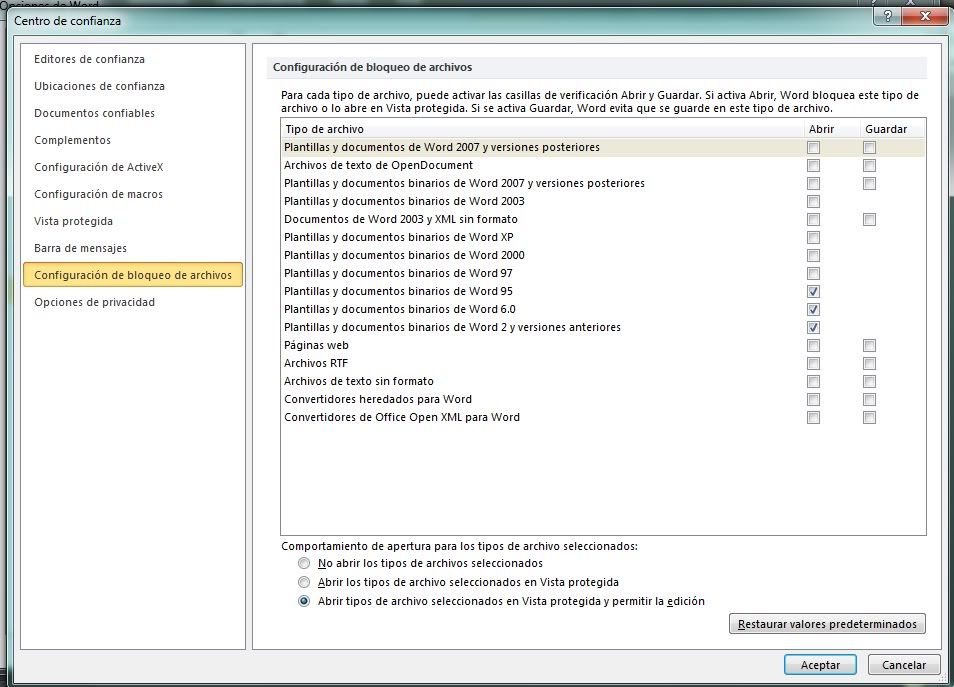Click the Cancelar button

click(x=904, y=665)
